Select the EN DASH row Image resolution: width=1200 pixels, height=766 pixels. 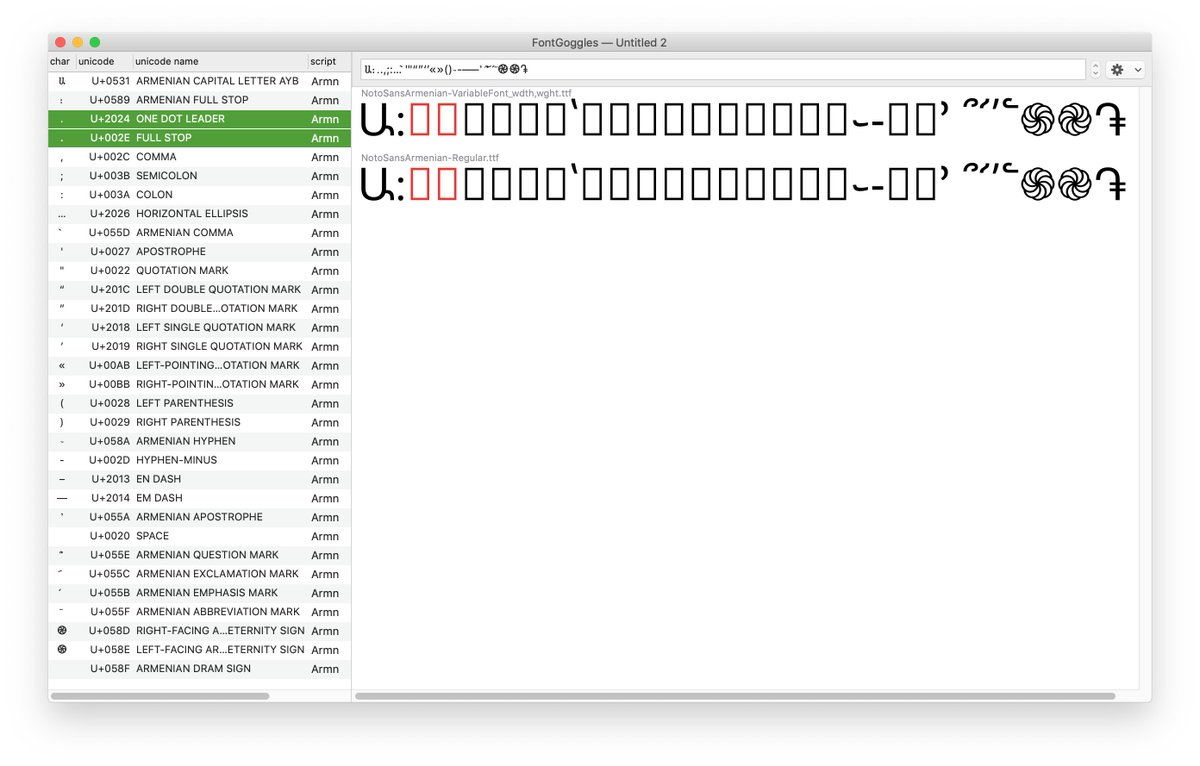pos(200,480)
